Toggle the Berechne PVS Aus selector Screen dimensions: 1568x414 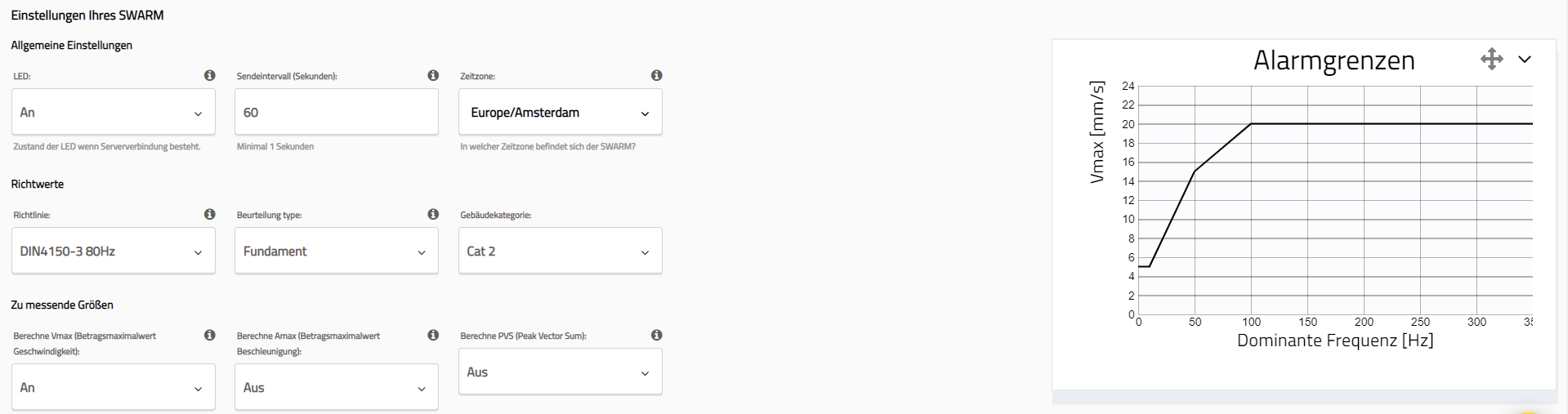click(x=560, y=372)
